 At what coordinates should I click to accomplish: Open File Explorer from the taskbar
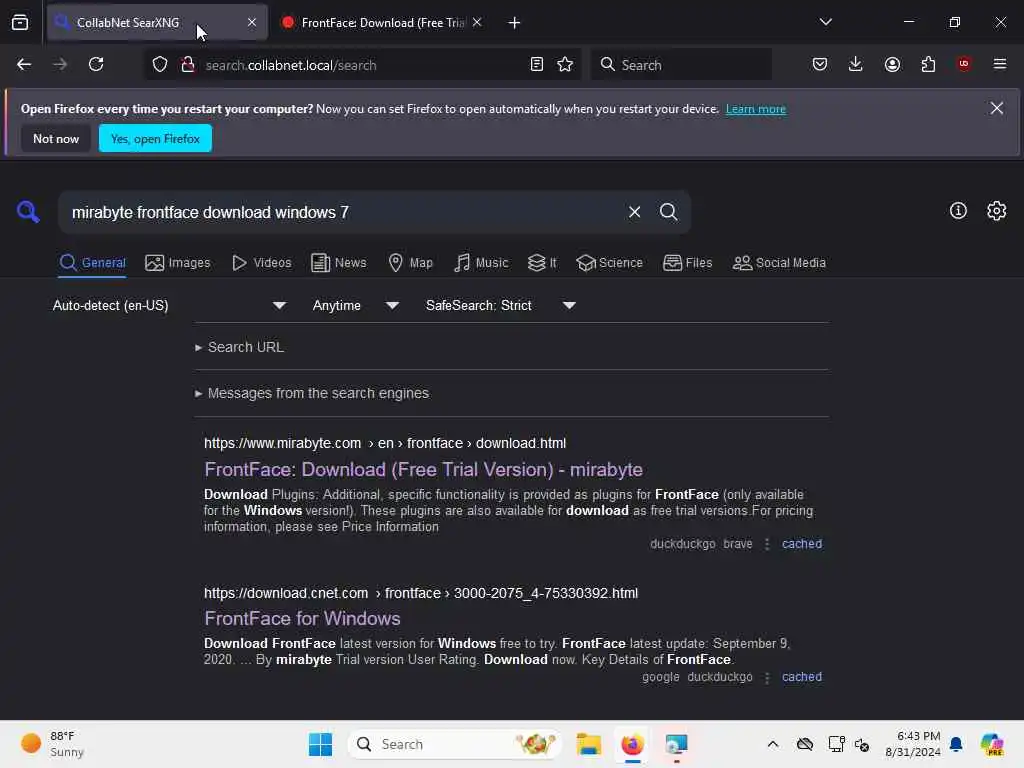pyautogui.click(x=588, y=744)
